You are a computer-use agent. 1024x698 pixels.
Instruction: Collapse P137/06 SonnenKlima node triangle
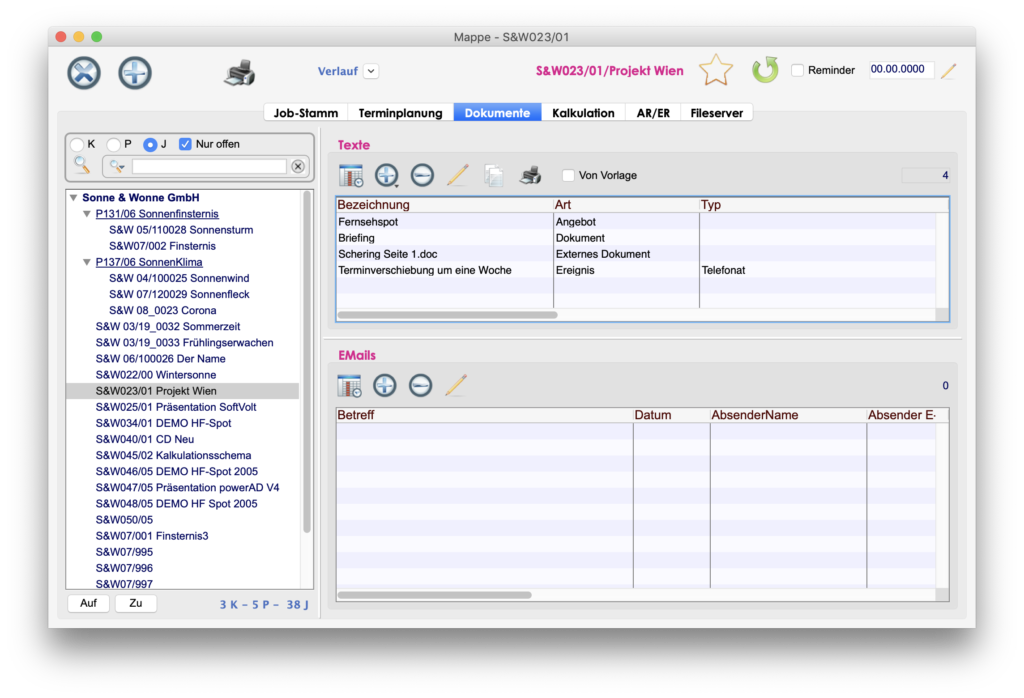(87, 262)
